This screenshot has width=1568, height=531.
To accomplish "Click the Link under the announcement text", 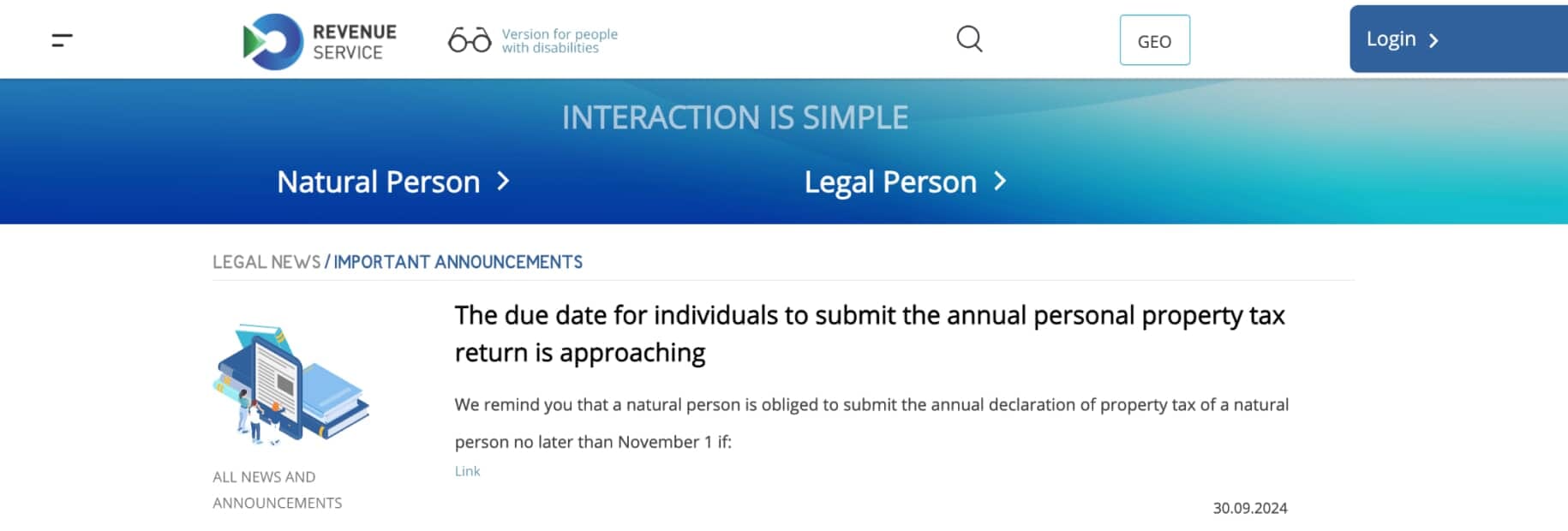I will point(467,471).
